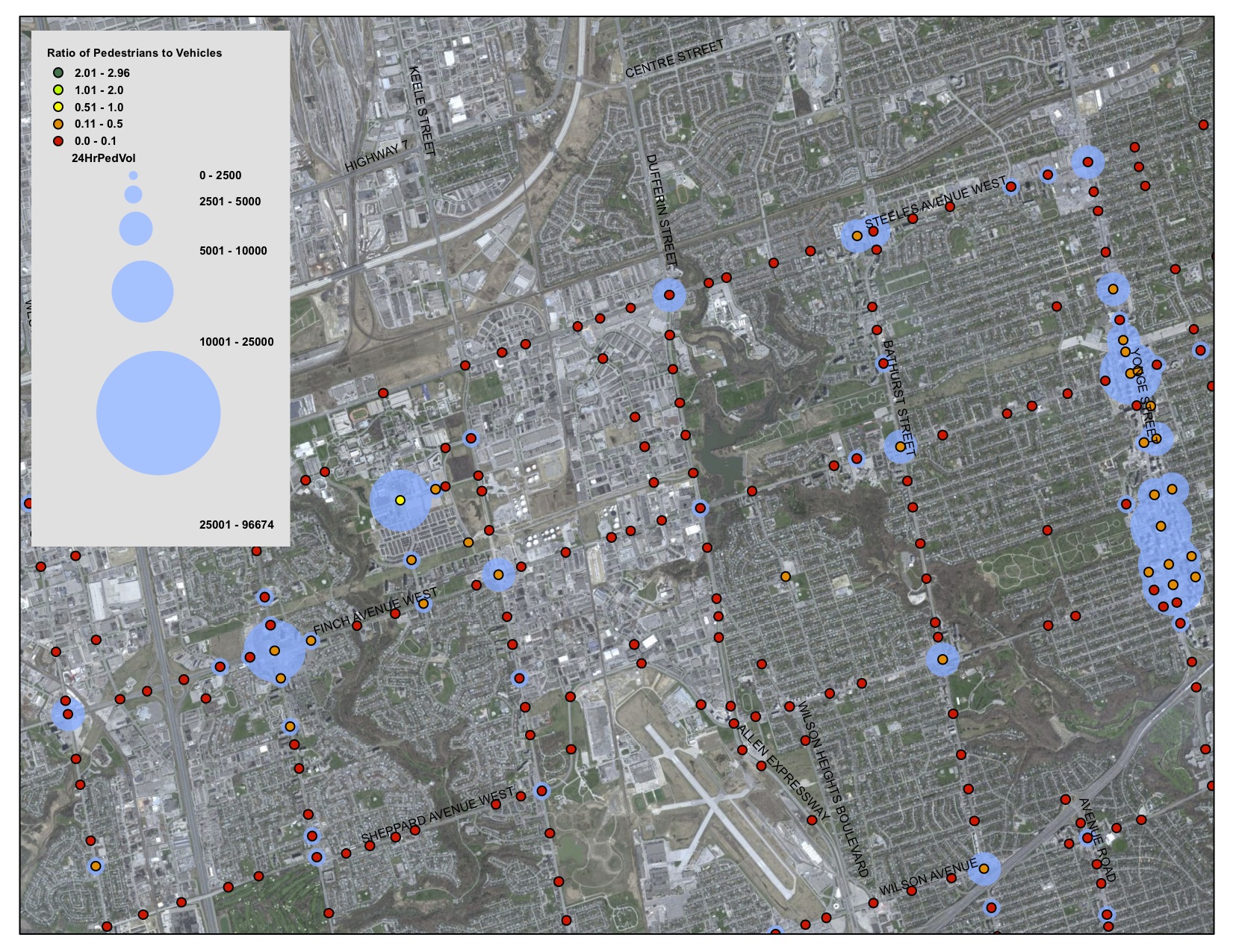1233x952 pixels.
Task: Select the FINCH AVENUE WEST map label
Action: coord(376,611)
